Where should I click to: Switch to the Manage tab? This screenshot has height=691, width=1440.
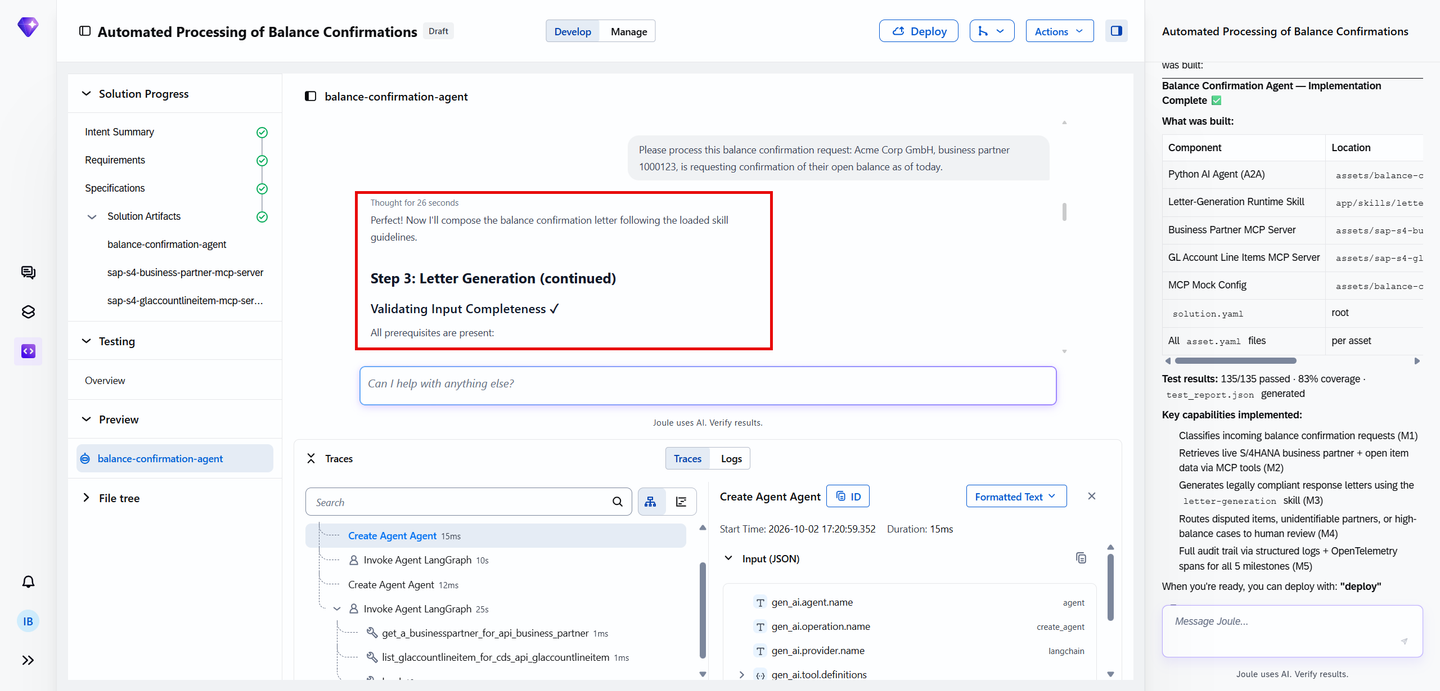[629, 31]
